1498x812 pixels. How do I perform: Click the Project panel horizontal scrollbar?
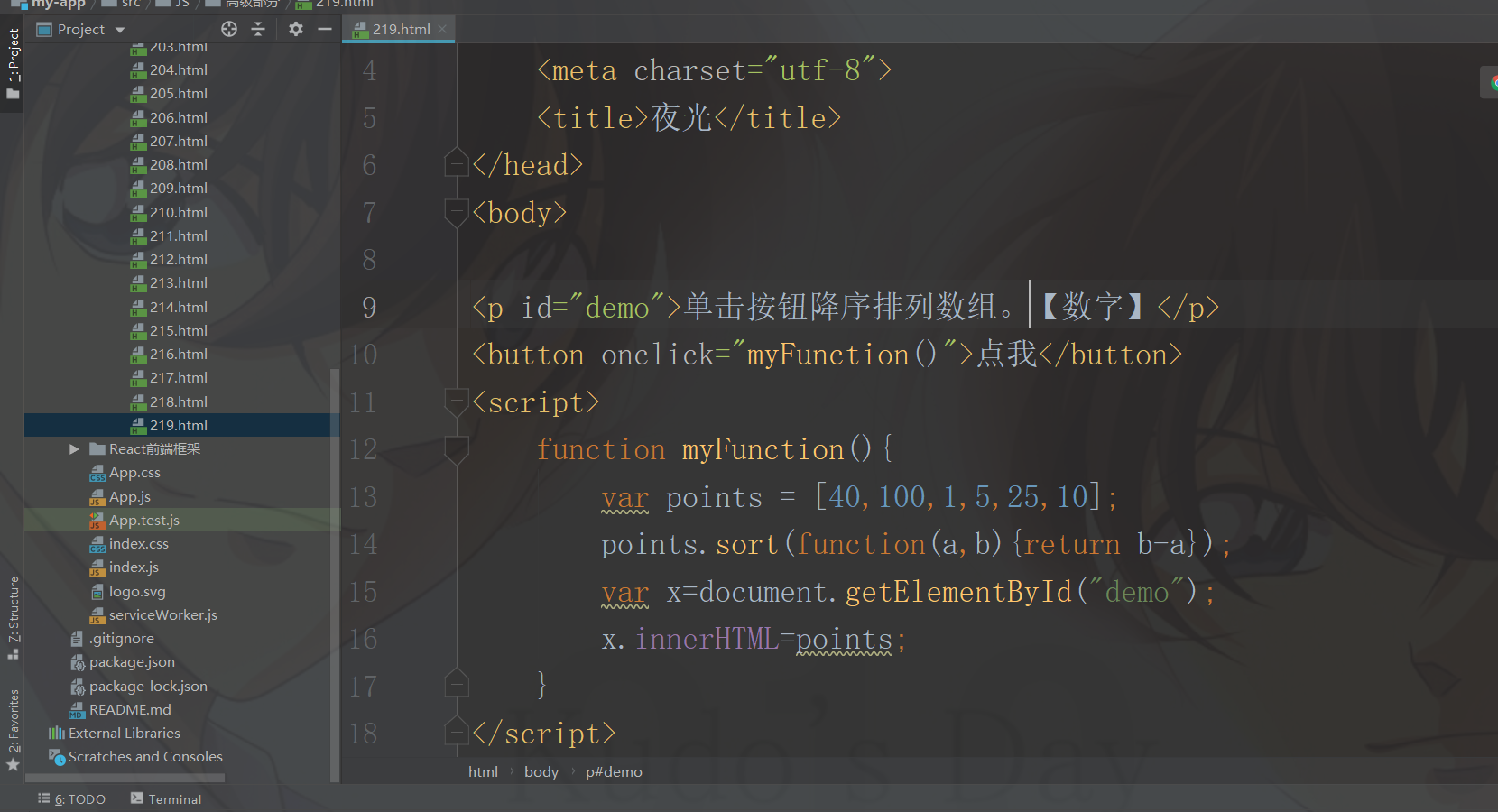(x=125, y=778)
